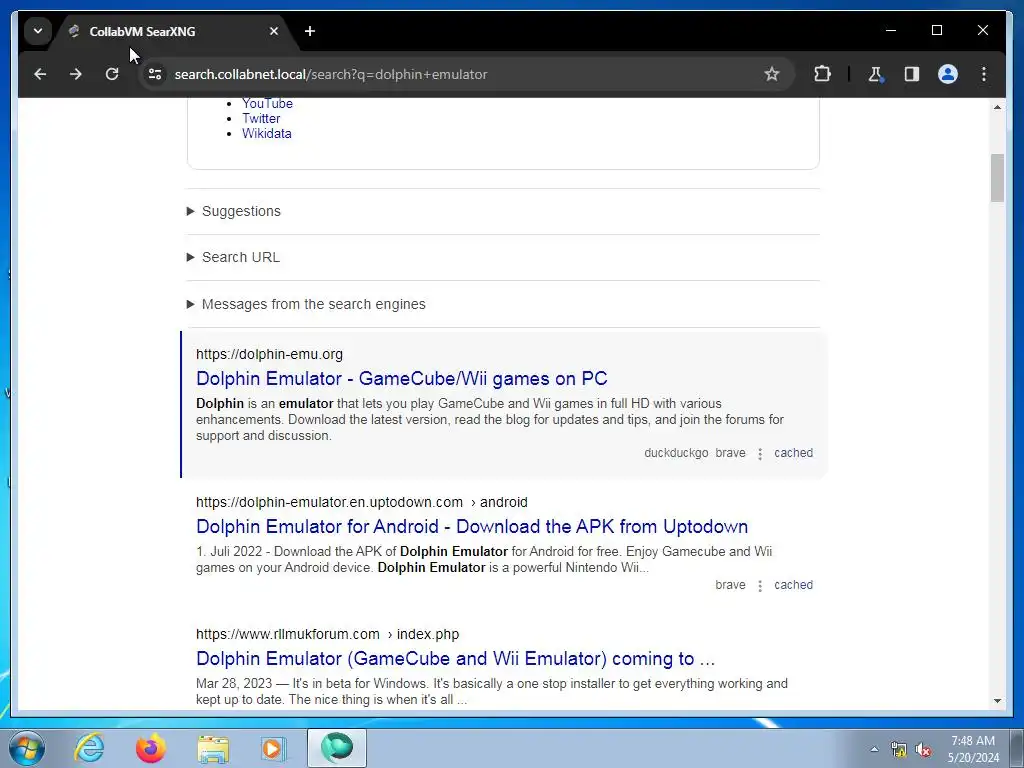The width and height of the screenshot is (1024, 768).
Task: Open brave engine link on dolphin-emu.org result
Action: tap(730, 453)
